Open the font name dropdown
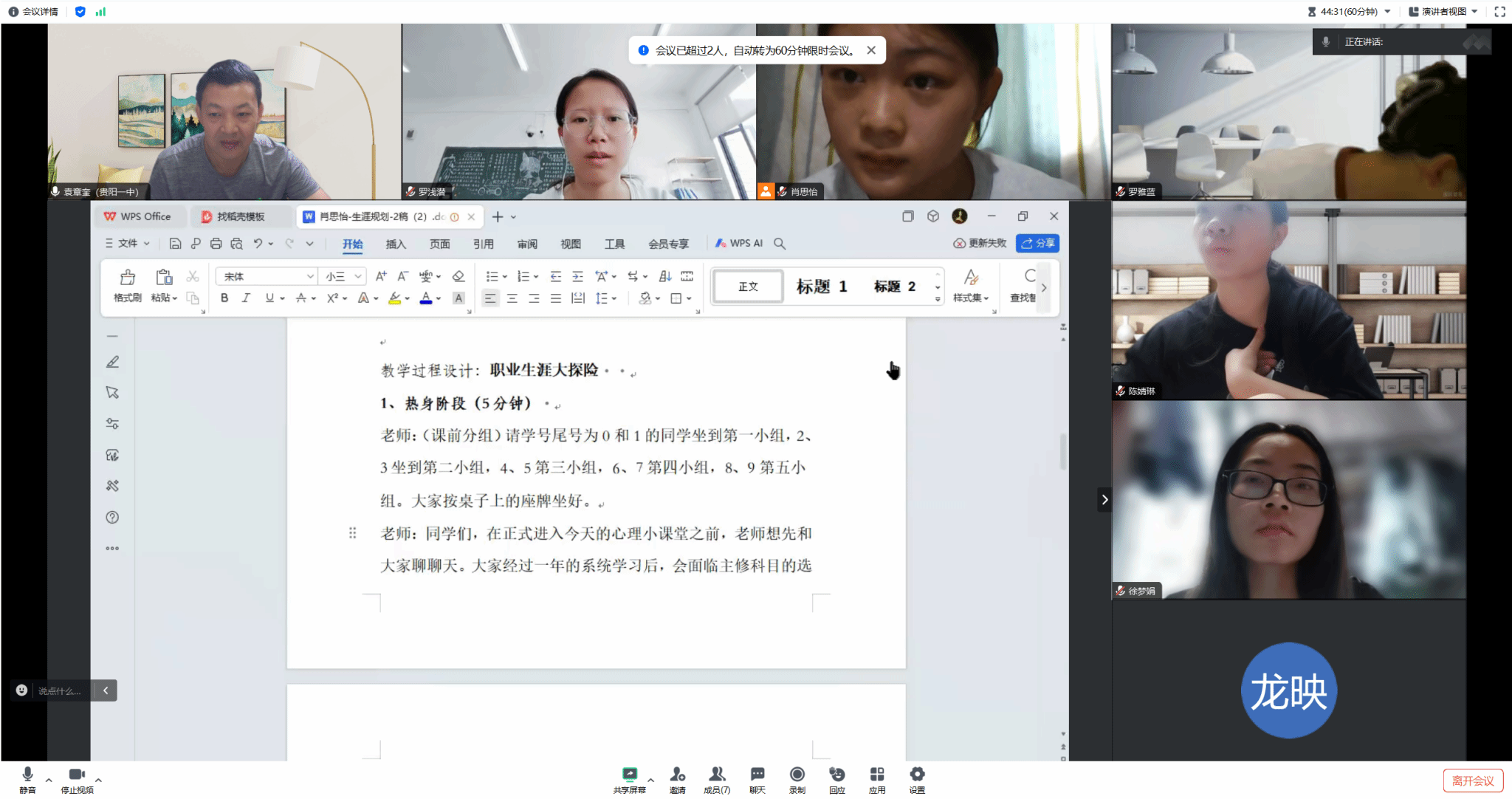The width and height of the screenshot is (1512, 799). (x=310, y=276)
